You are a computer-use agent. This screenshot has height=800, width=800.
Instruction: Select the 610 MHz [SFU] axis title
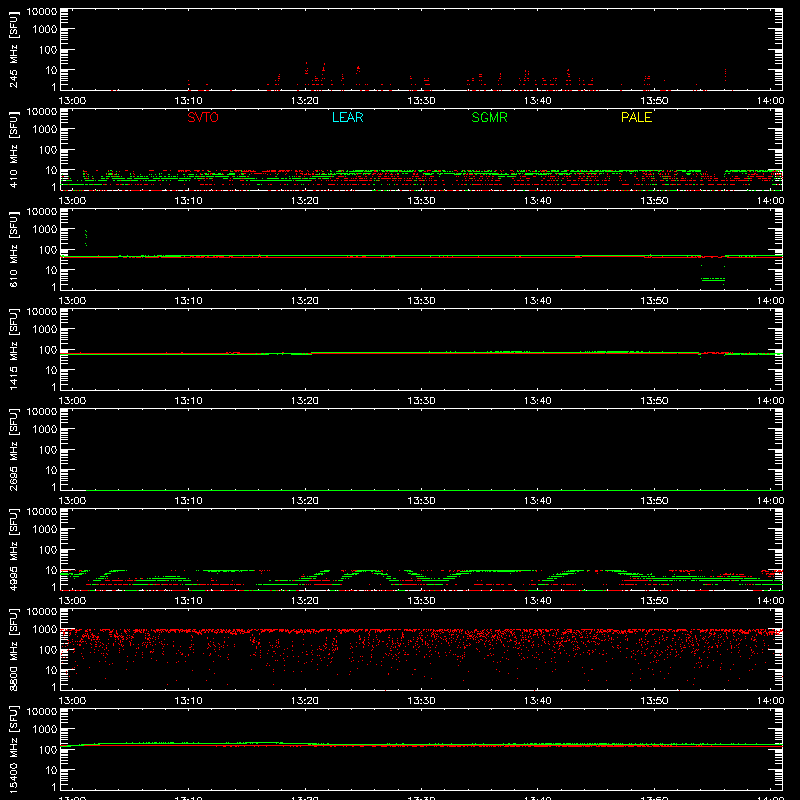coord(13,249)
